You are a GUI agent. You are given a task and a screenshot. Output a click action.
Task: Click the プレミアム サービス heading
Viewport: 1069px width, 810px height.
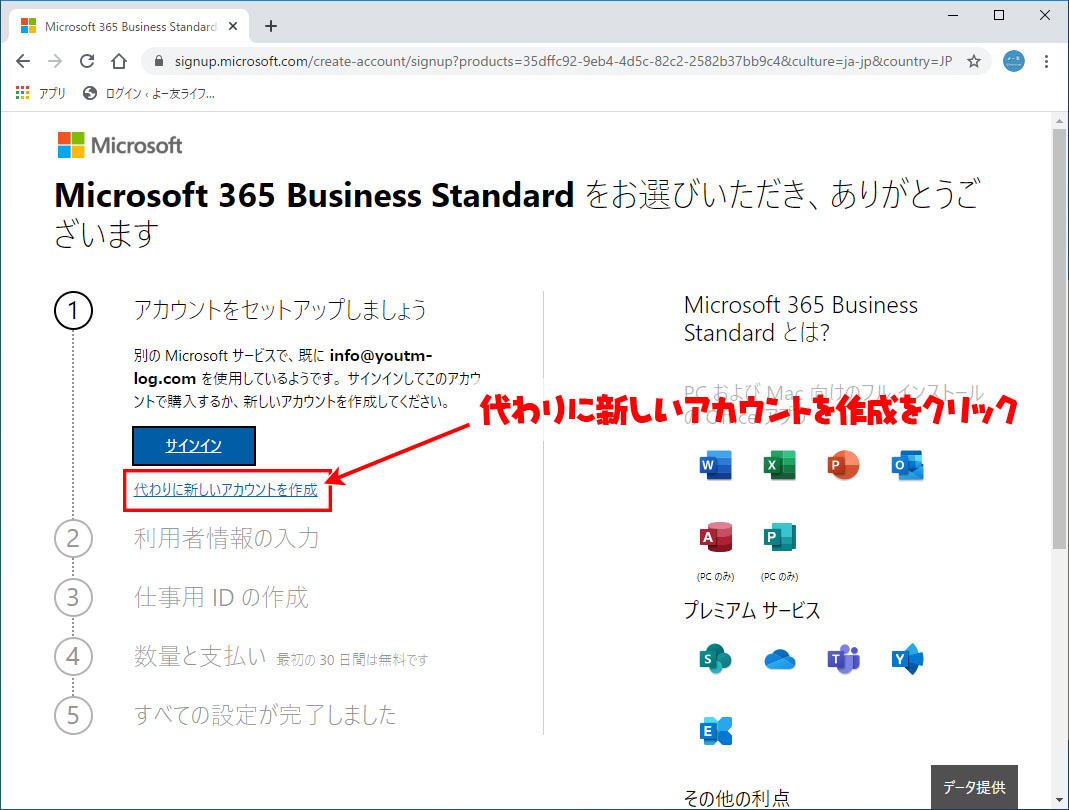[x=752, y=610]
